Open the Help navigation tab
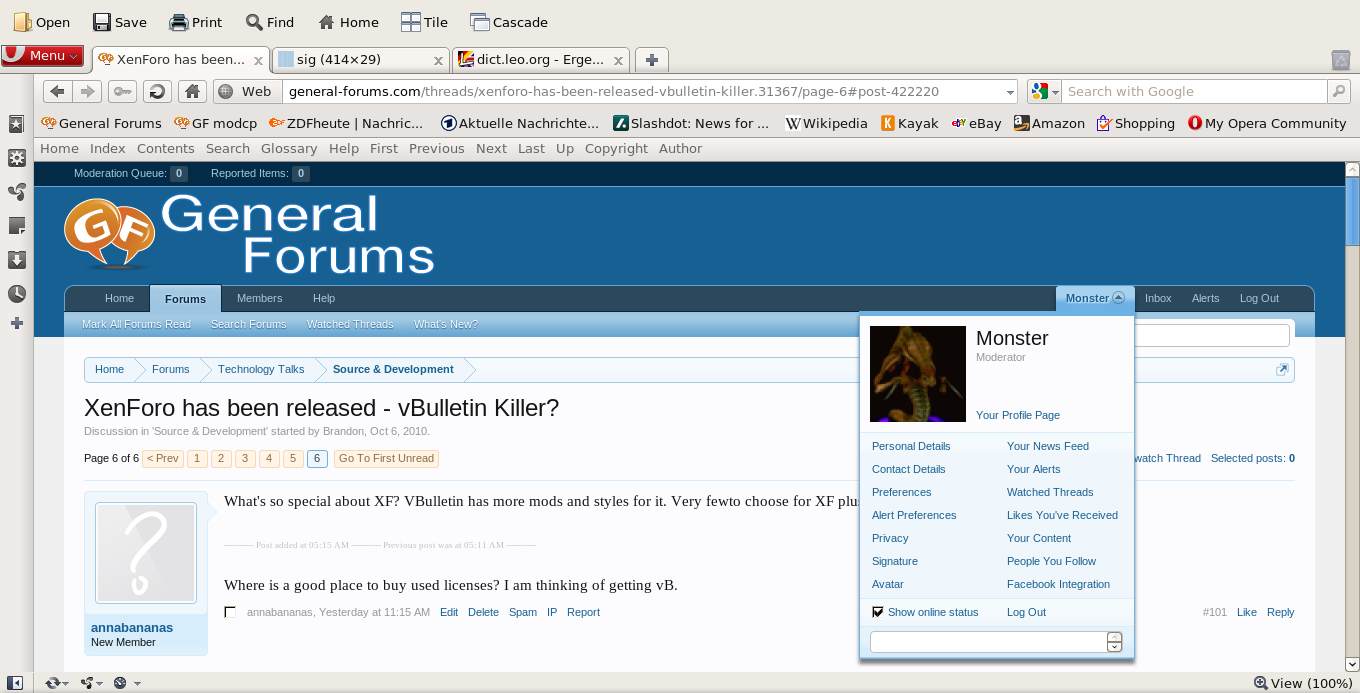Viewport: 1360px width, 693px height. (x=324, y=298)
